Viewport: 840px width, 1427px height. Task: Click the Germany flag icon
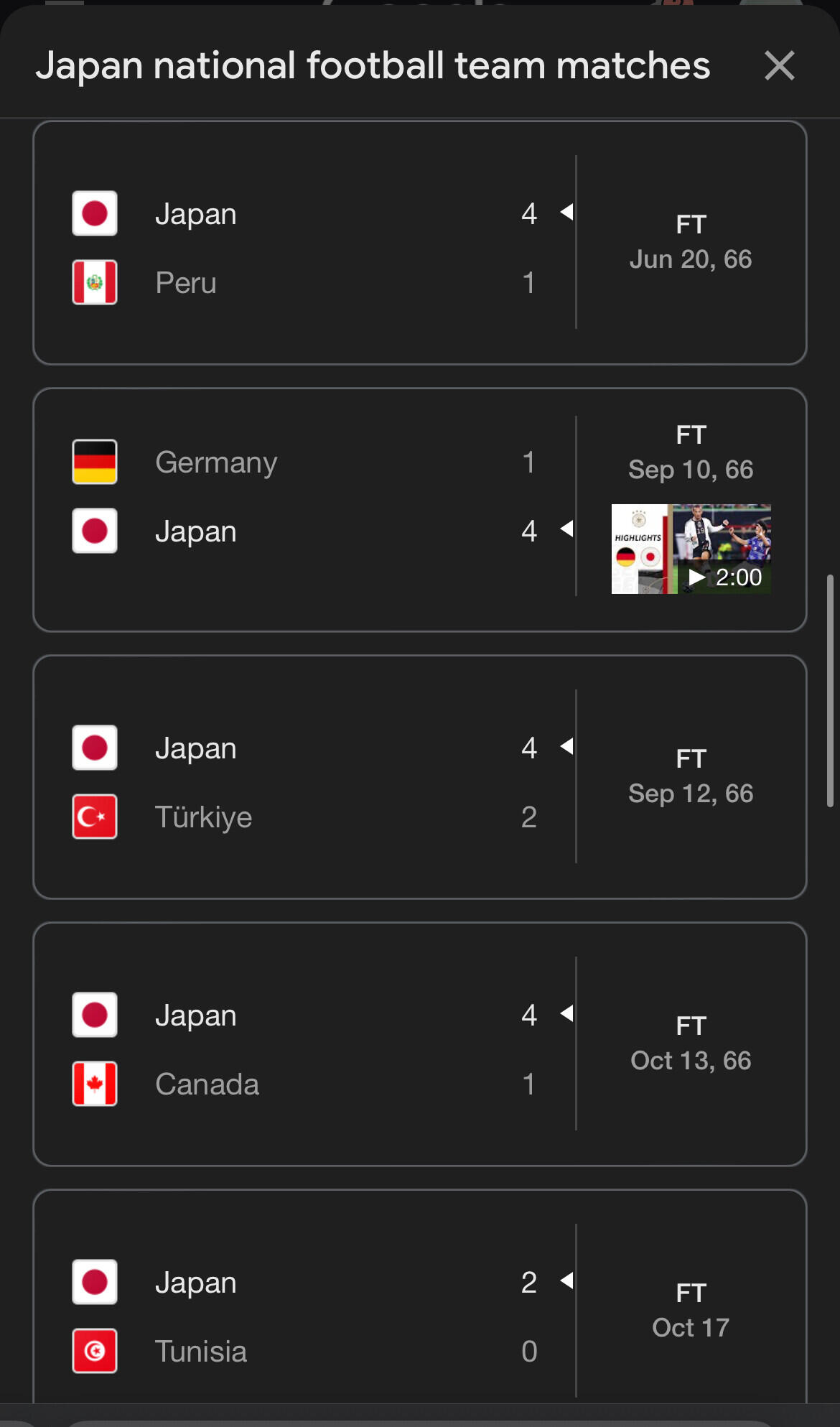tap(95, 462)
